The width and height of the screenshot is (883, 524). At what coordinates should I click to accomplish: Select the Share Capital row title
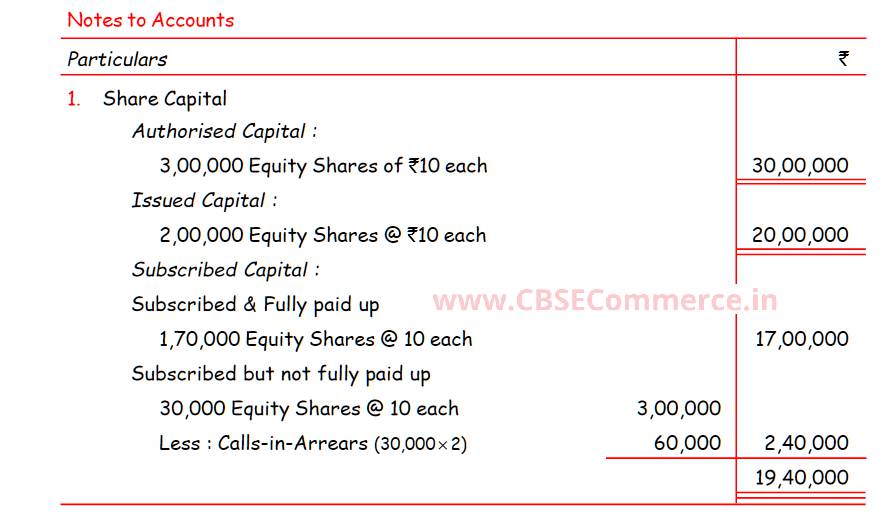(165, 98)
